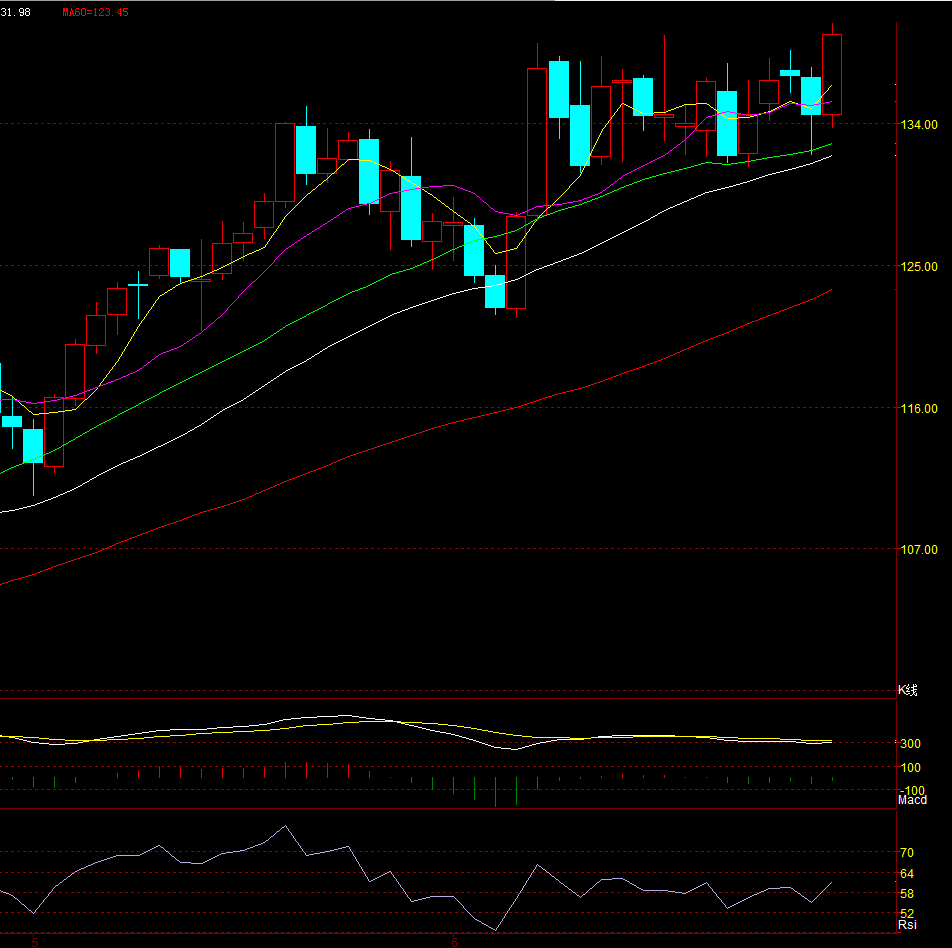
Task: Select the 134.00 price axis label
Action: (919, 124)
